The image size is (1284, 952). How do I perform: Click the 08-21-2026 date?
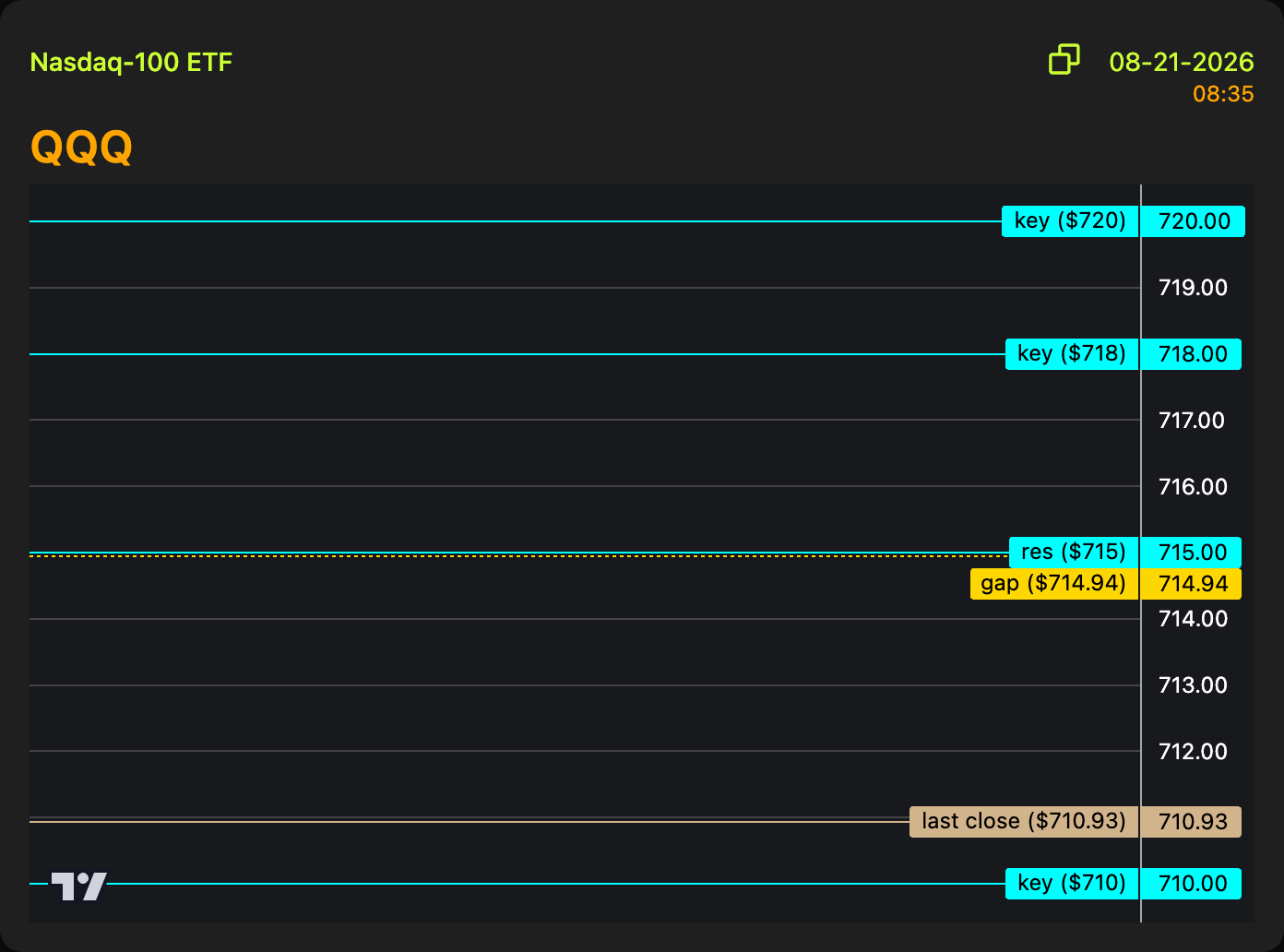tap(1182, 62)
